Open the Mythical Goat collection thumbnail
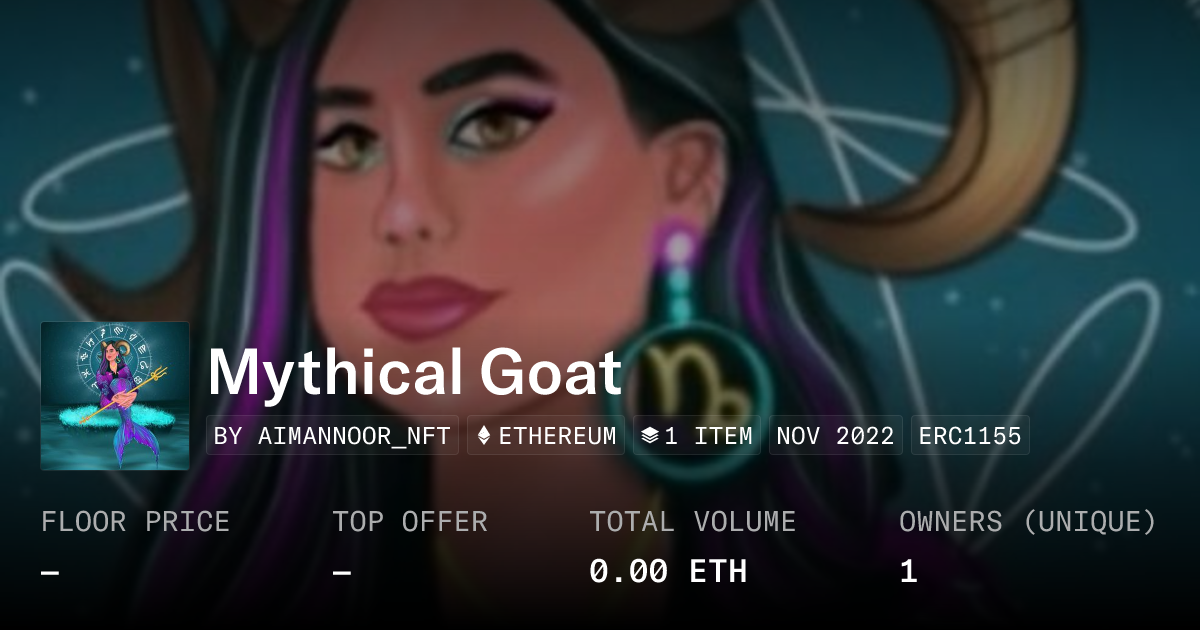This screenshot has width=1200, height=630. [115, 396]
